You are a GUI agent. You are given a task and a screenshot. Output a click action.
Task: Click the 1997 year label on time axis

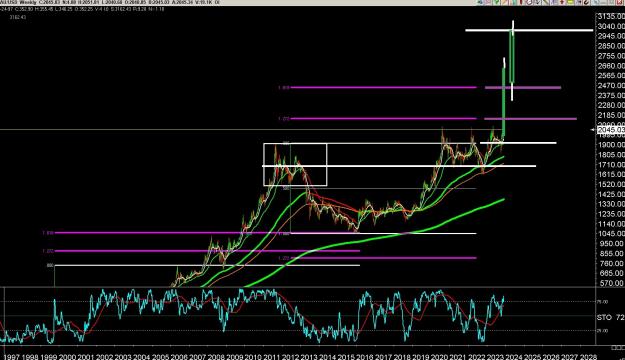pos(11,356)
